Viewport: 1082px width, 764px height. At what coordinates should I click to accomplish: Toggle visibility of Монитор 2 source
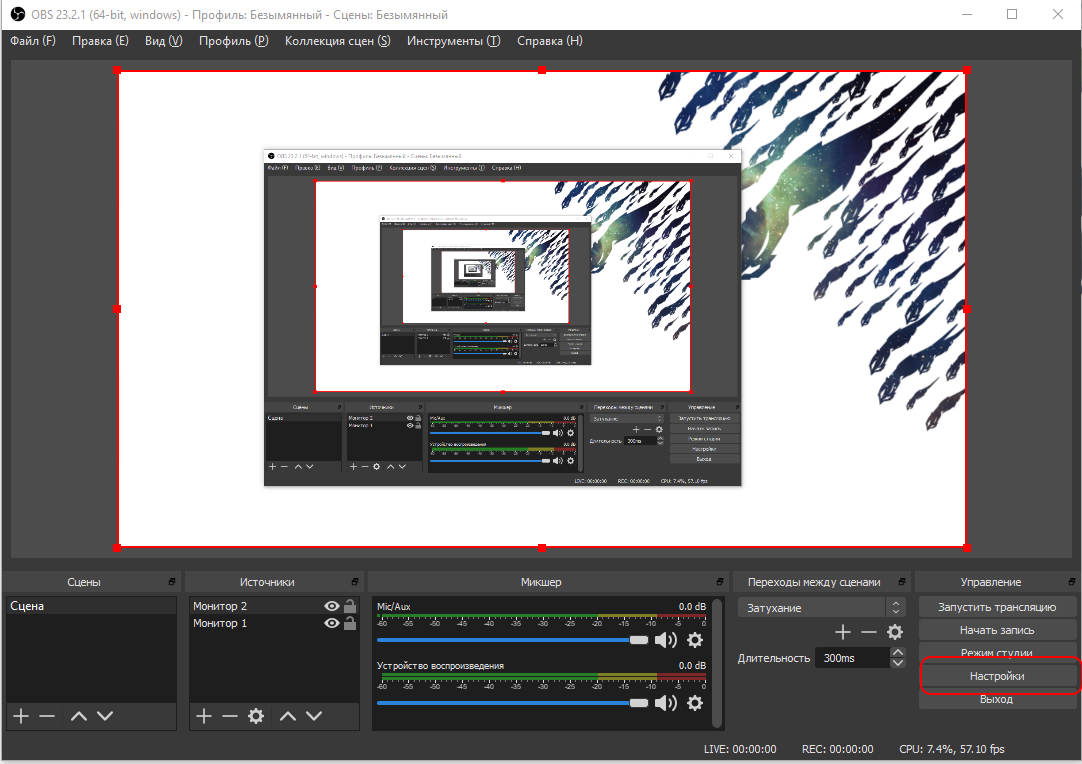[332, 606]
